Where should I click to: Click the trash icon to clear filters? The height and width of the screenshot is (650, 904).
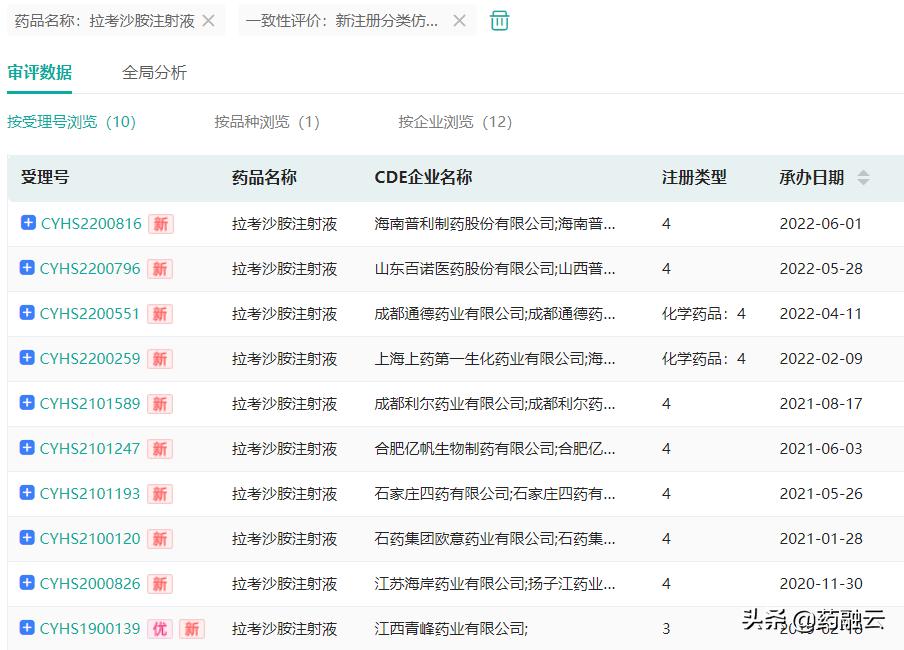tap(500, 21)
